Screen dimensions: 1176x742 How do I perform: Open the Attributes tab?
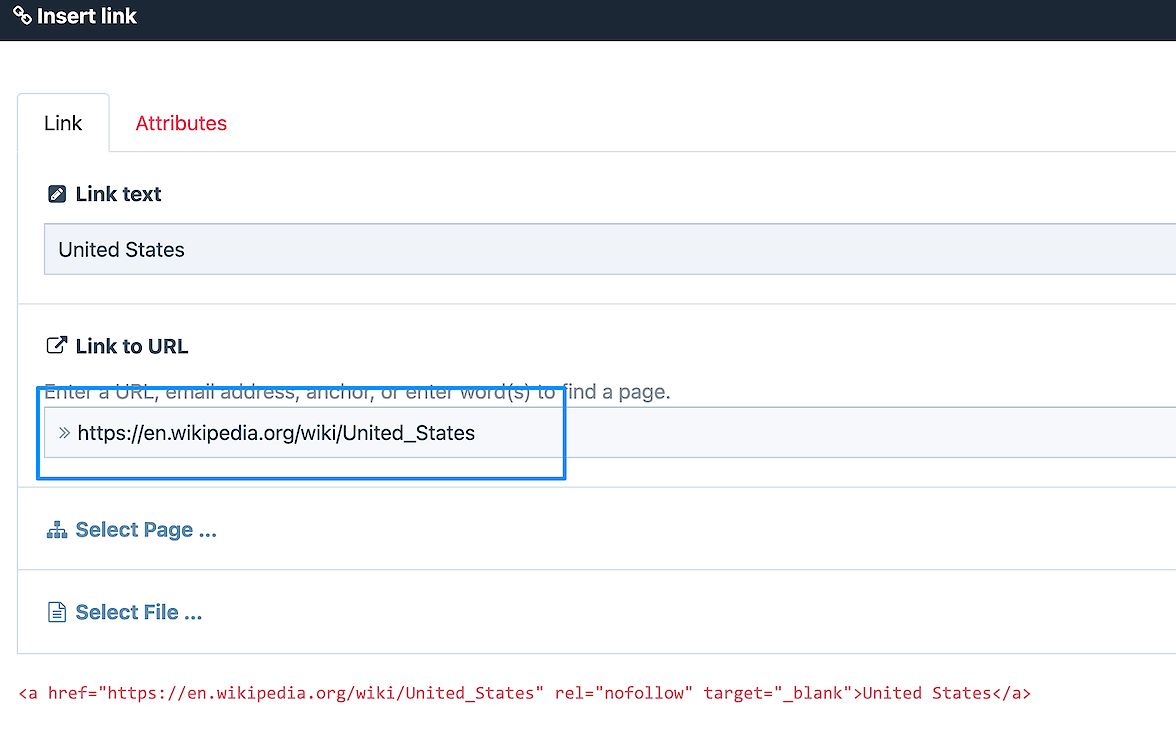tap(181, 123)
